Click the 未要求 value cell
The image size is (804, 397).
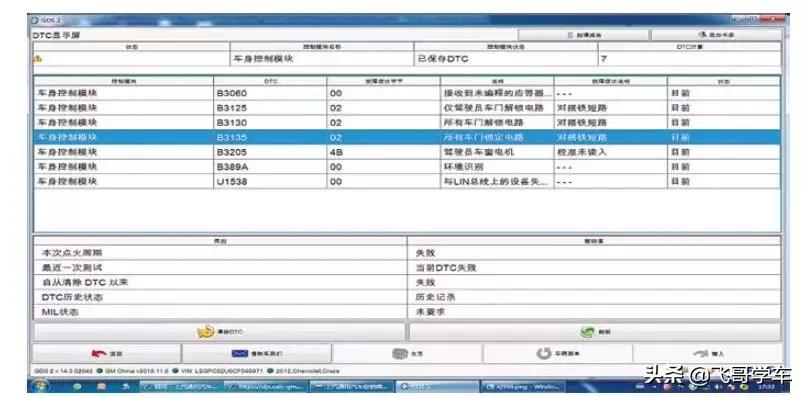click(594, 312)
